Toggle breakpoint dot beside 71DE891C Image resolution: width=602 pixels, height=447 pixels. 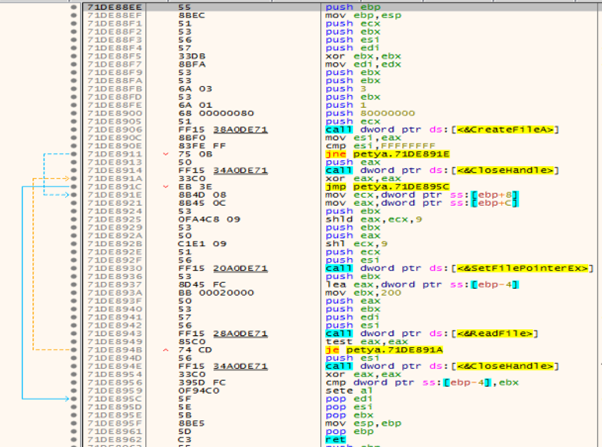(x=74, y=187)
